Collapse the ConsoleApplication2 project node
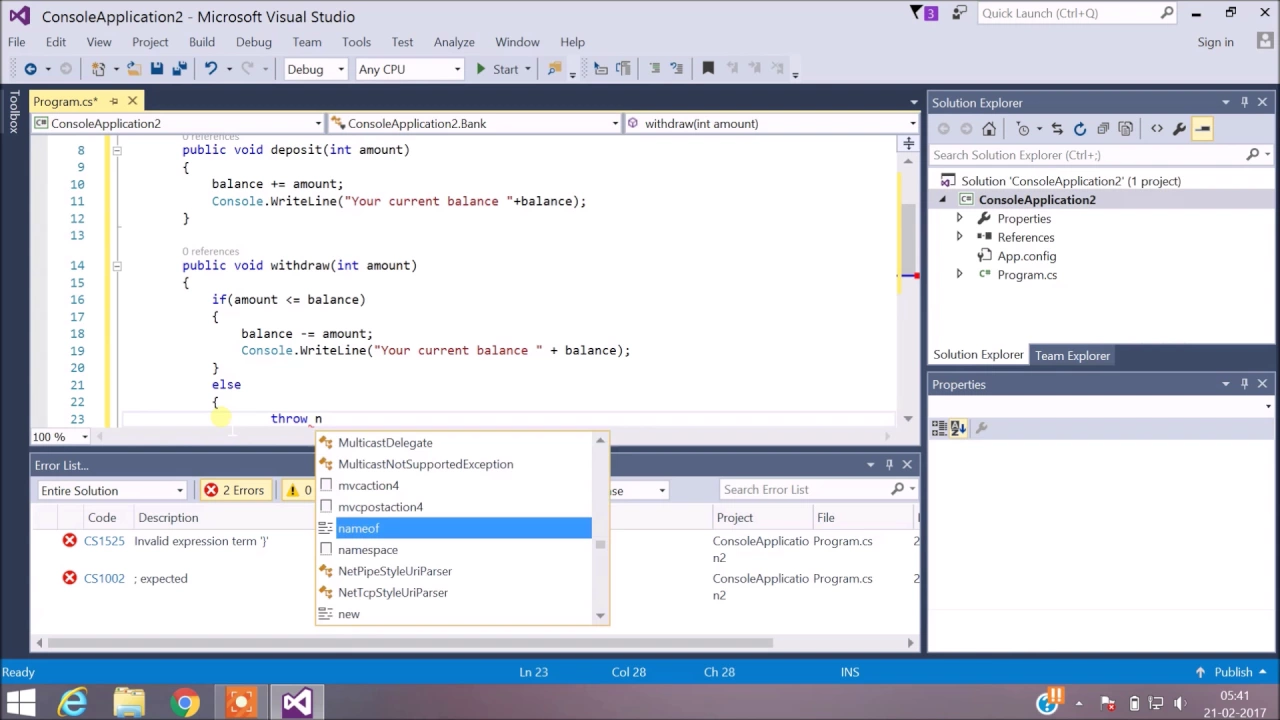Viewport: 1280px width, 720px height. pyautogui.click(x=941, y=200)
